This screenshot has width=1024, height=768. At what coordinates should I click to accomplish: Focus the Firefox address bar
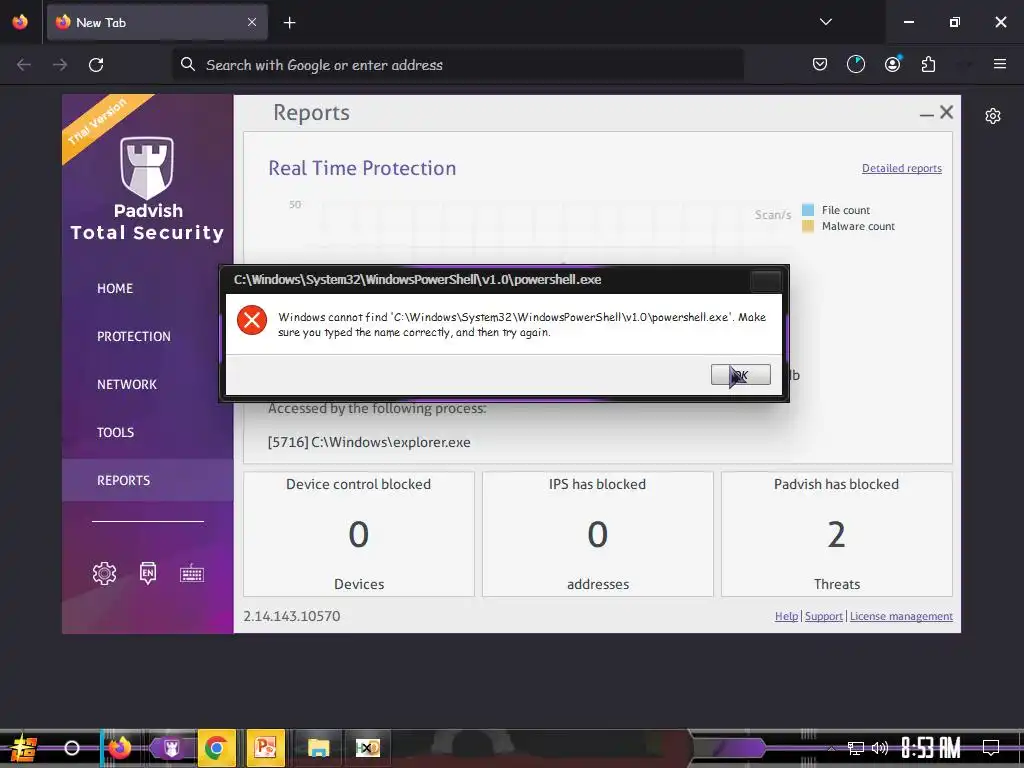(458, 65)
